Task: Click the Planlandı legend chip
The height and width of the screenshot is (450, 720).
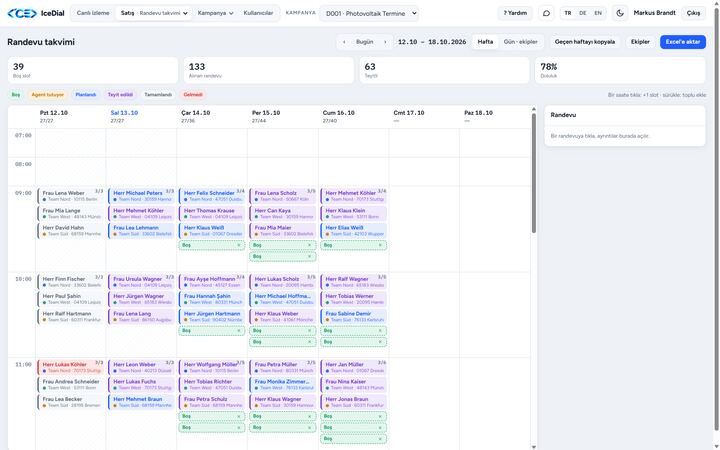Action: point(86,95)
